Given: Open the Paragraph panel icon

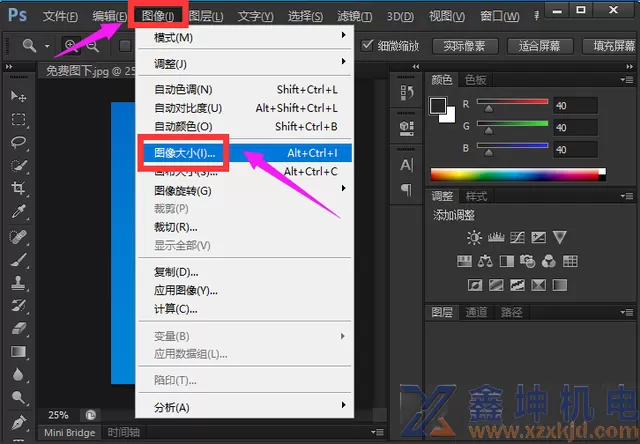Looking at the screenshot, I should [407, 189].
